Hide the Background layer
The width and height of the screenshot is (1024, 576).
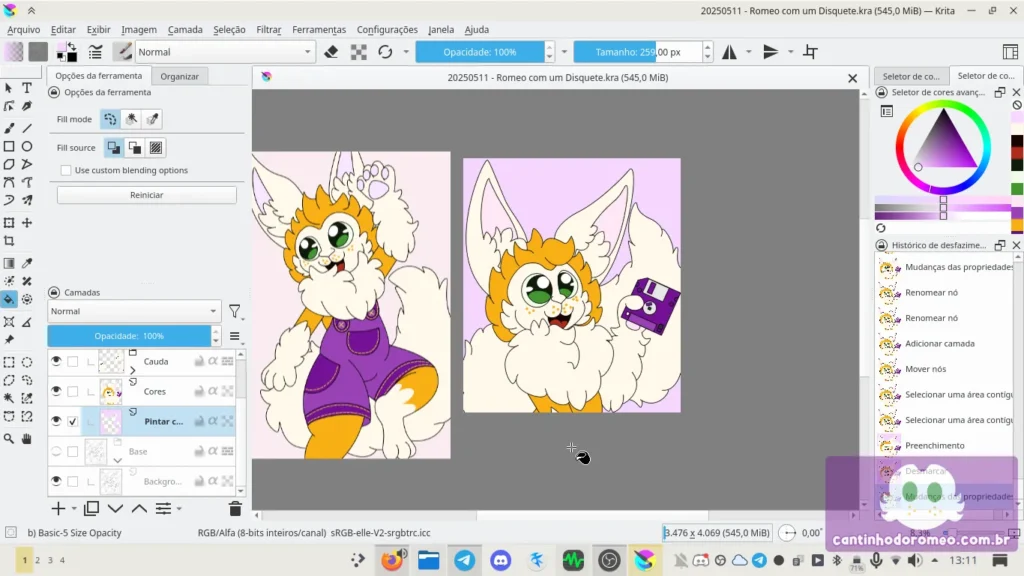point(56,481)
